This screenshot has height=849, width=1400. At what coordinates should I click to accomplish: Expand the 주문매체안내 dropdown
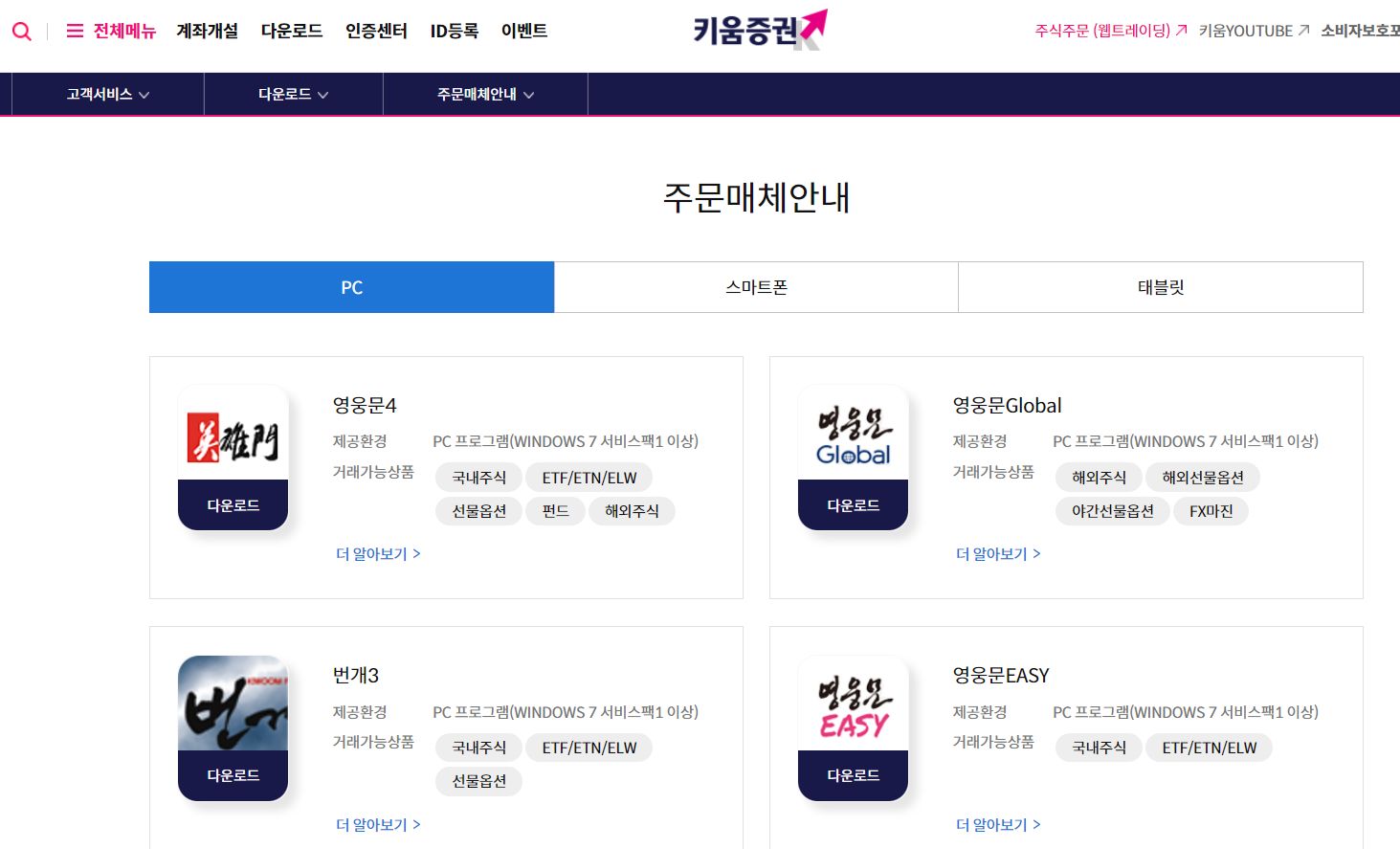pyautogui.click(x=485, y=94)
